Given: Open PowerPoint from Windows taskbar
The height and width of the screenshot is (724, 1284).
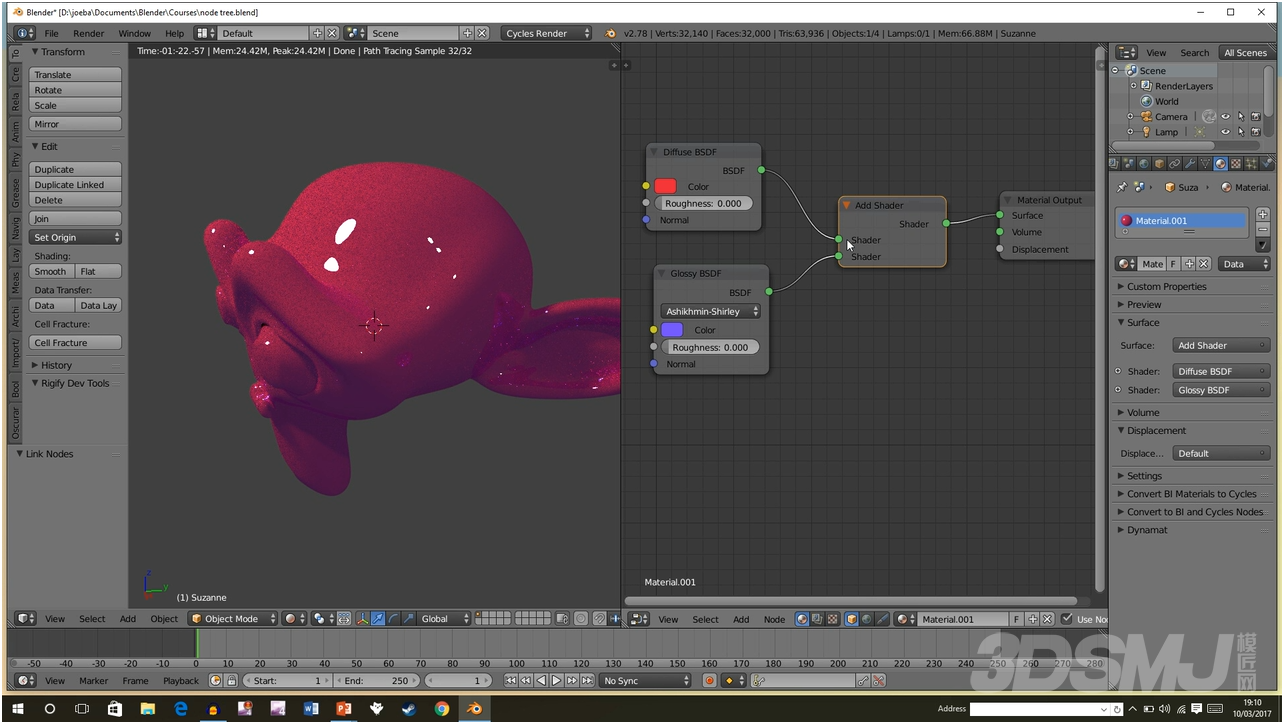Looking at the screenshot, I should [x=343, y=709].
